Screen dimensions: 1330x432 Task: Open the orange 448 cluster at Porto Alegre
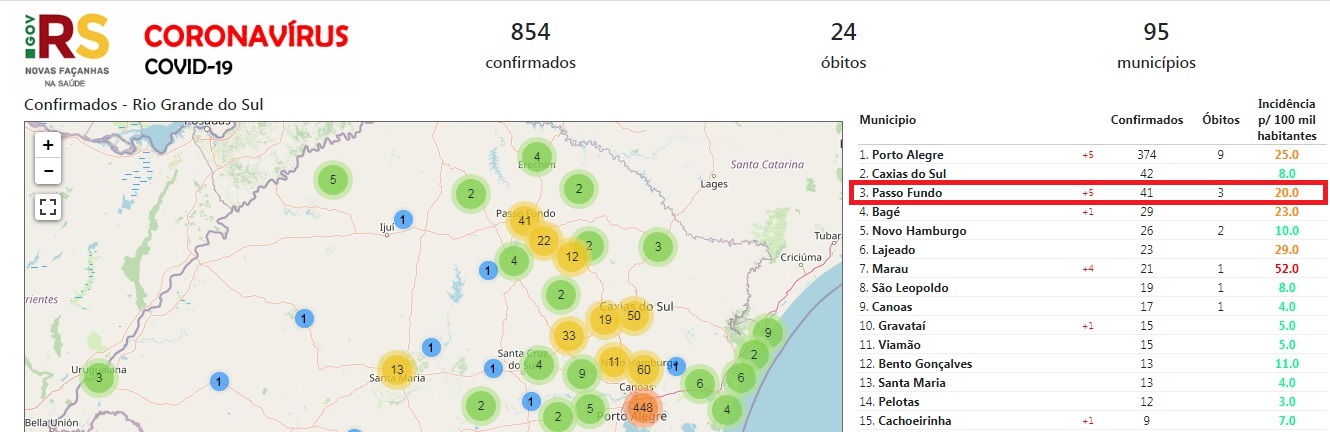(642, 408)
